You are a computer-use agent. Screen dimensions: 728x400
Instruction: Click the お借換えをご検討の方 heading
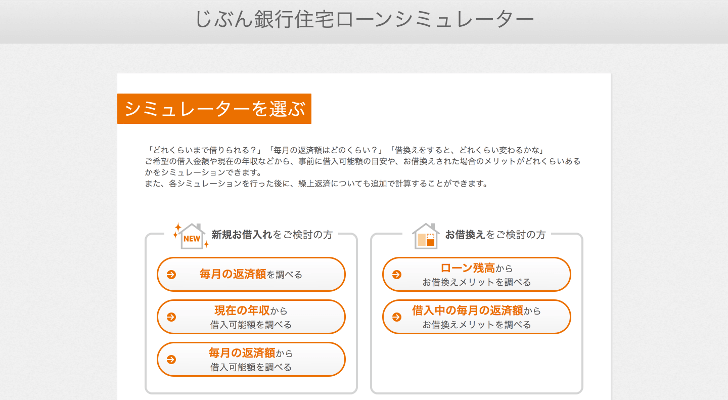tap(495, 235)
